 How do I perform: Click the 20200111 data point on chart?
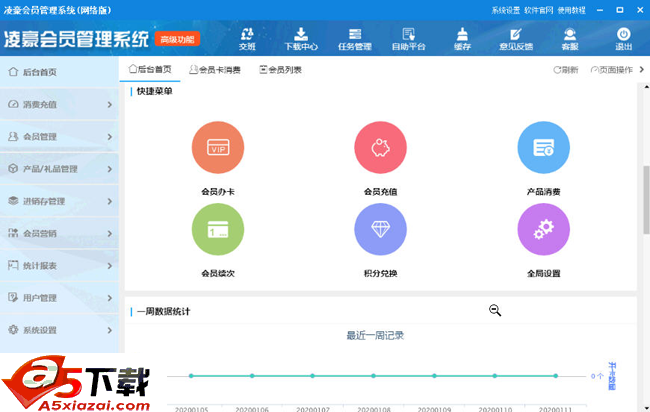(x=555, y=376)
